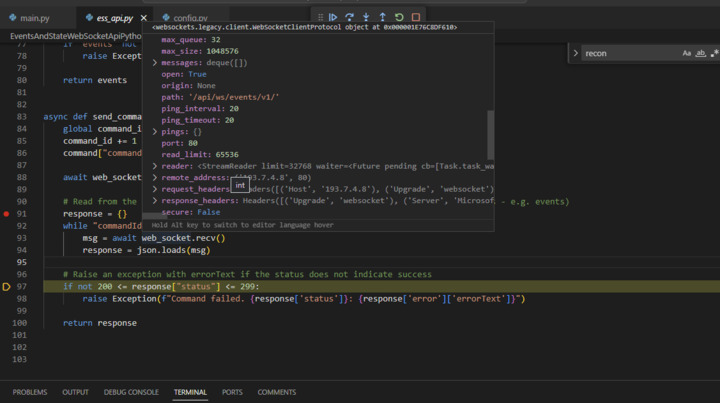Click the red breakpoint dot on line 90
The width and height of the screenshot is (720, 403).
point(7,214)
